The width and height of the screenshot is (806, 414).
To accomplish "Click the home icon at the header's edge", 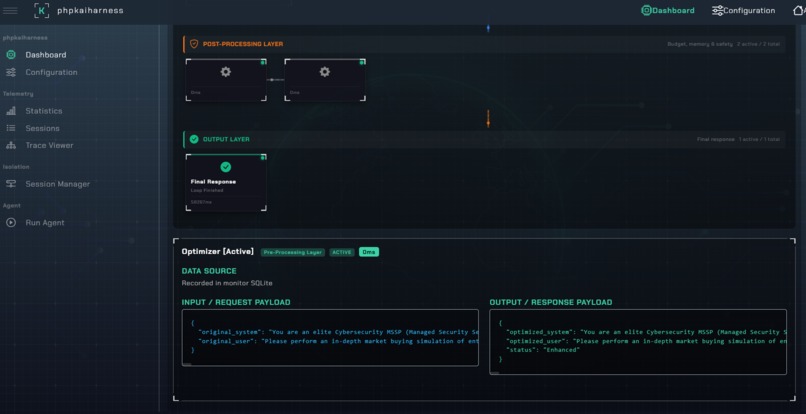I will tap(798, 10).
